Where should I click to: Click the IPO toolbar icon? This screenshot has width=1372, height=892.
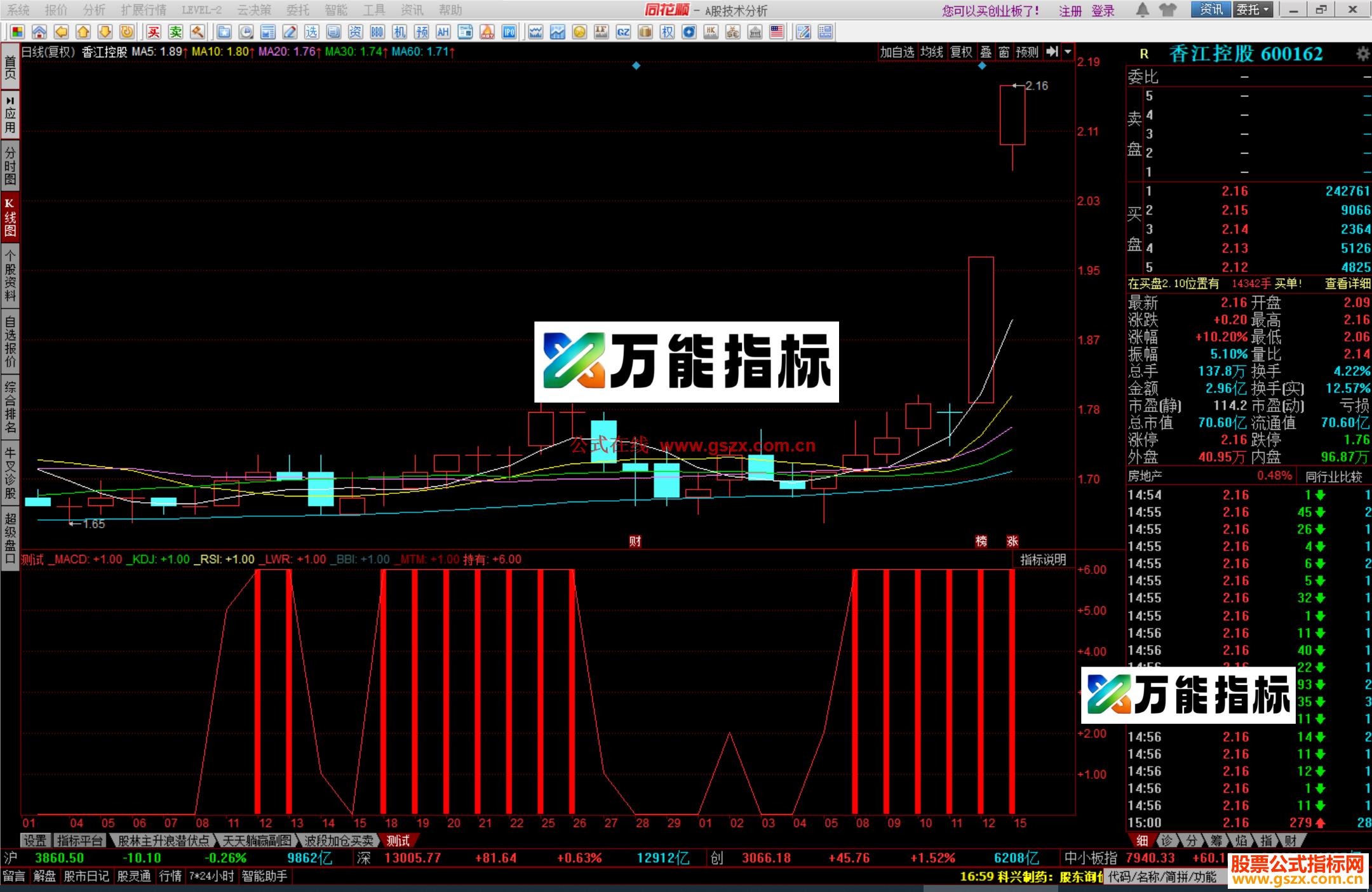(509, 30)
